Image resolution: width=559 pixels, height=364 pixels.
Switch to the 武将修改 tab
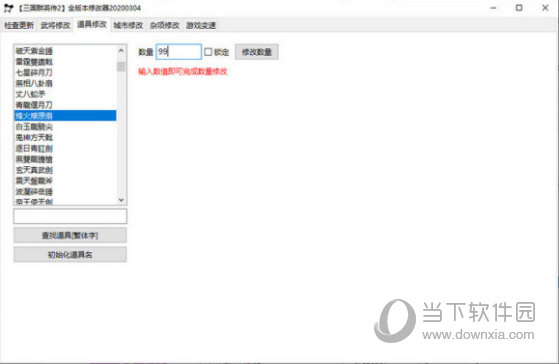tap(55, 25)
